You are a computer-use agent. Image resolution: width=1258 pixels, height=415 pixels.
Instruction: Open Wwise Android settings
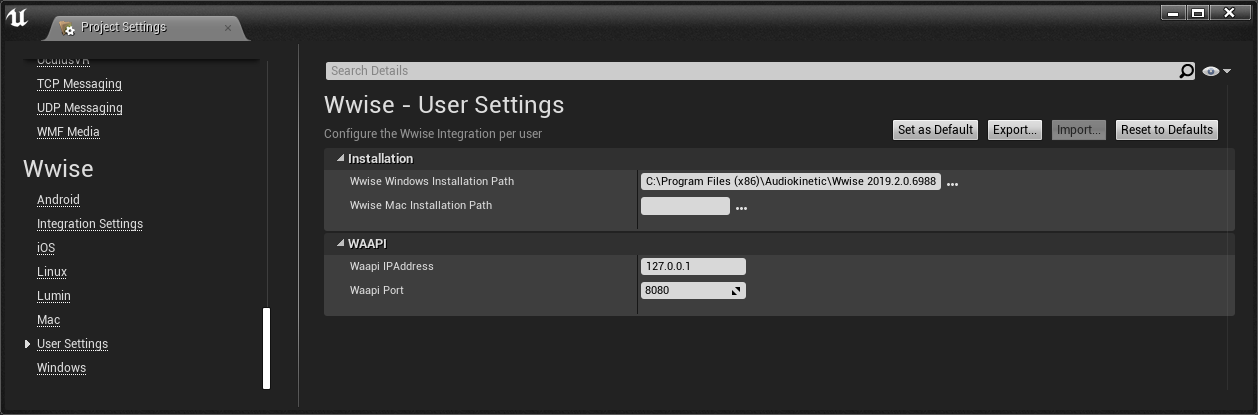point(58,200)
